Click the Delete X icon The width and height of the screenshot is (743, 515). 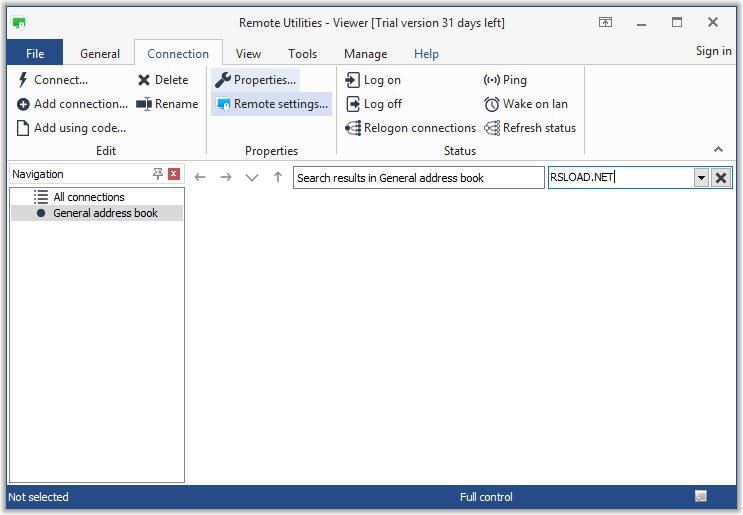click(x=144, y=80)
